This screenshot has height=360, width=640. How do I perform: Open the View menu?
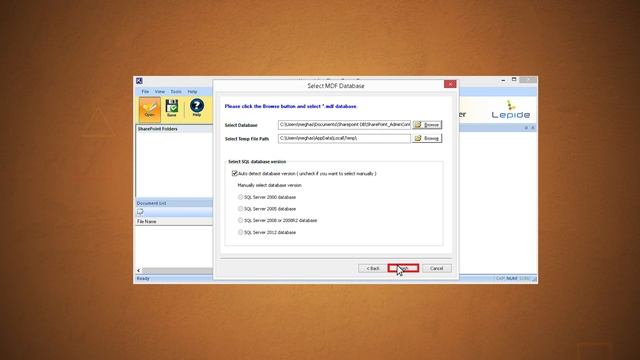[x=160, y=92]
